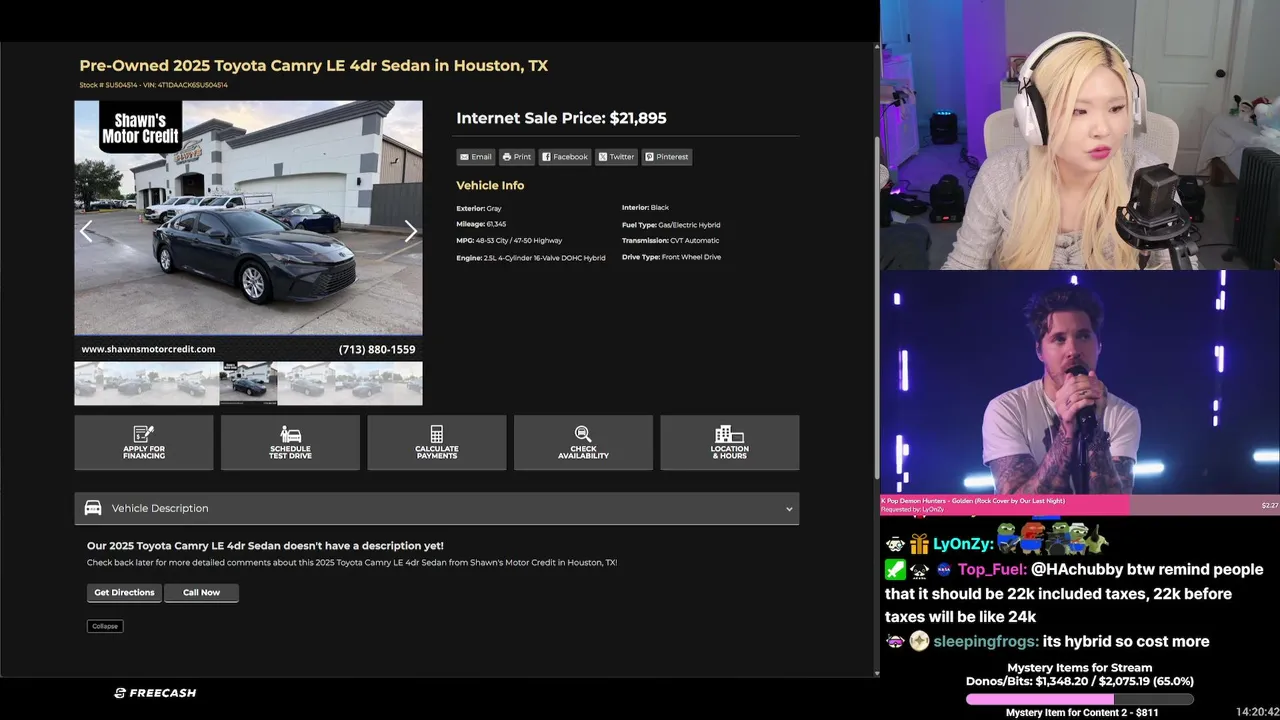The height and width of the screenshot is (720, 1280).
Task: Click LyOnZy username in chat
Action: 962,544
